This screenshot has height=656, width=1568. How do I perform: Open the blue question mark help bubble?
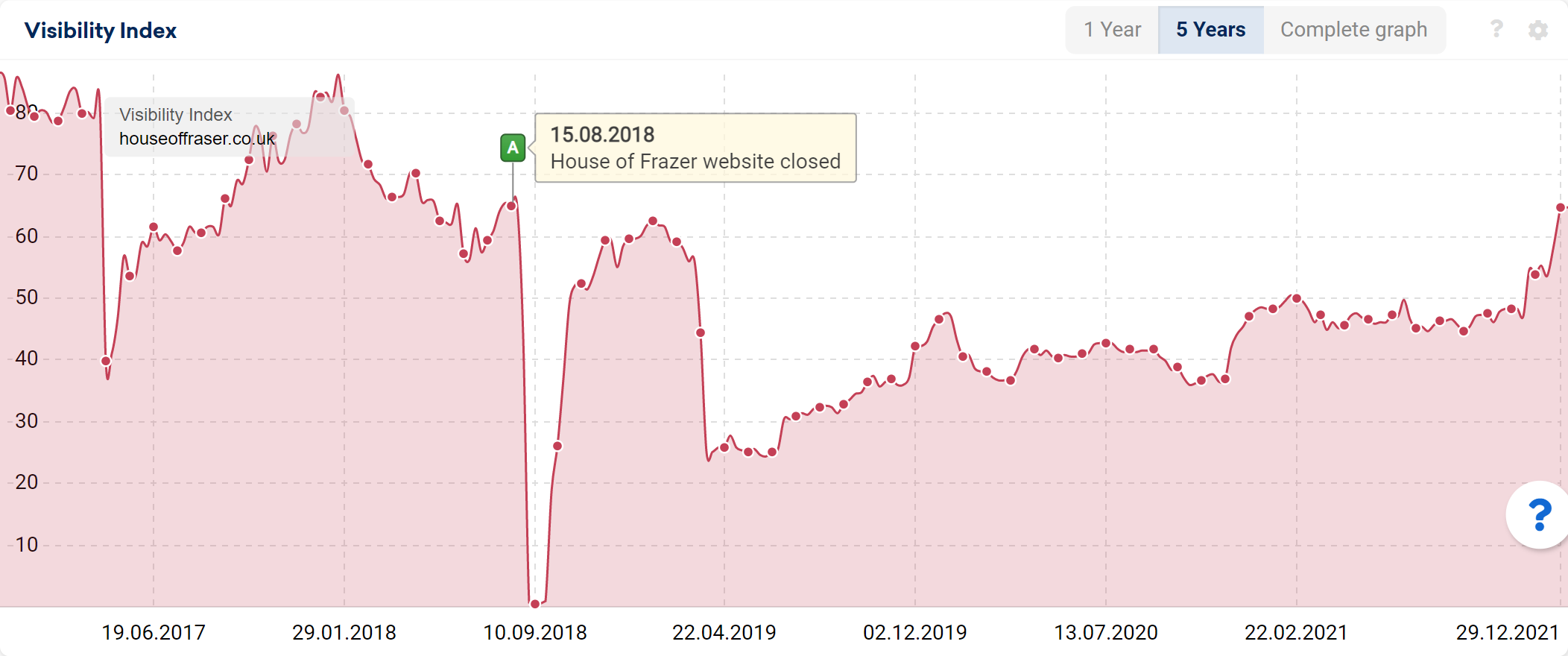click(1539, 515)
